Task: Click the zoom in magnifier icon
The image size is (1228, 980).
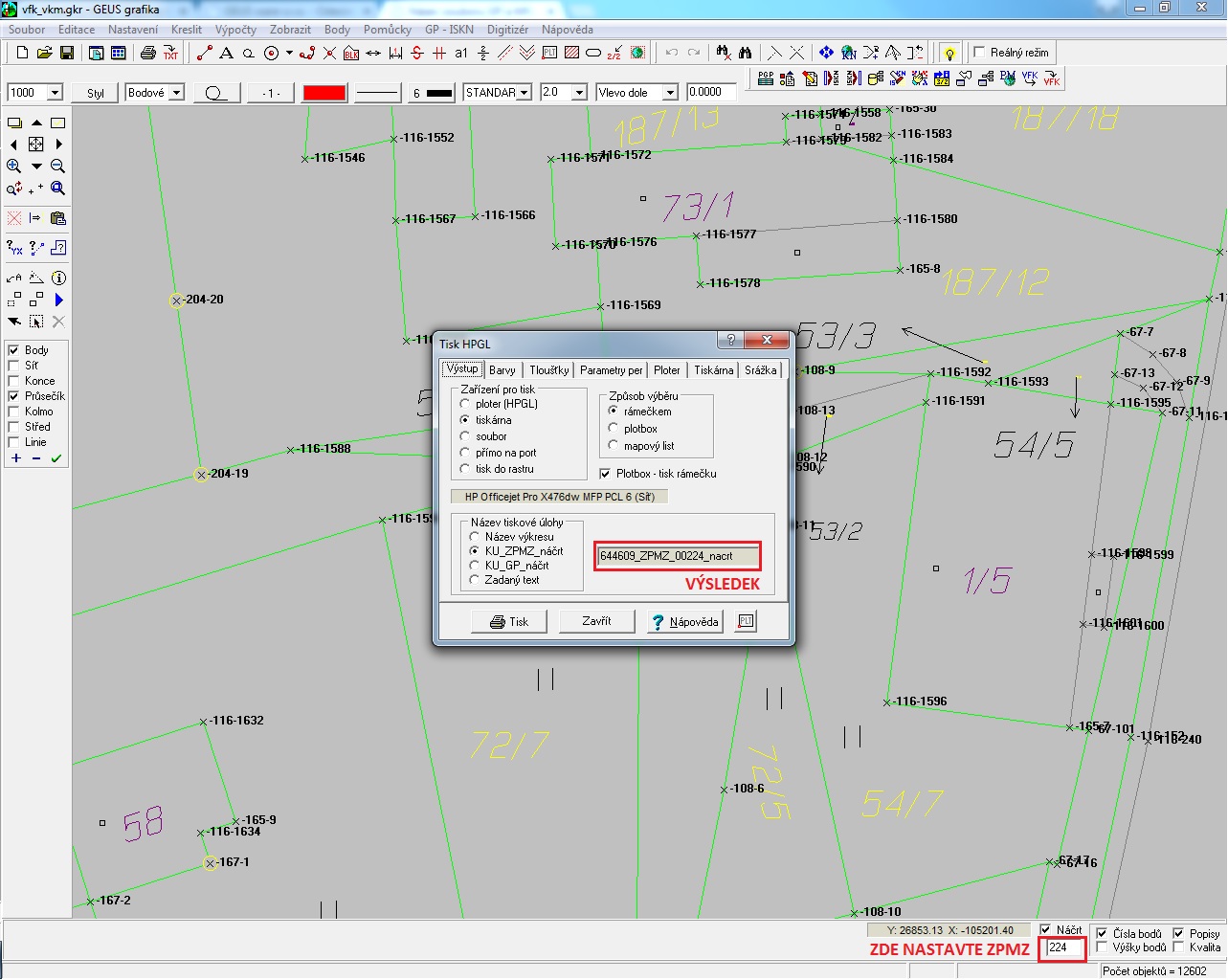Action: pyautogui.click(x=14, y=167)
